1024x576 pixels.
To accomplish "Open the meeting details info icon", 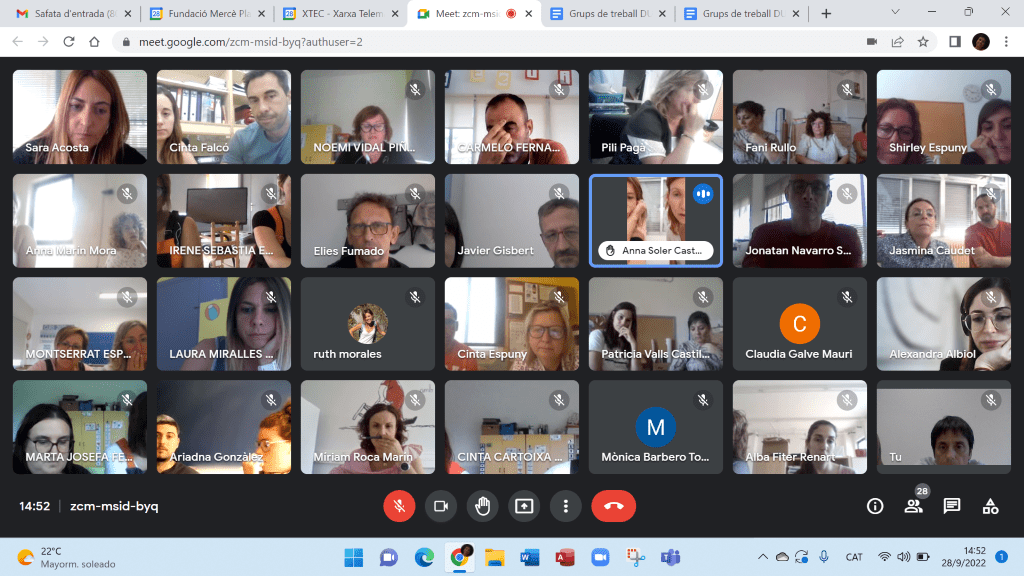I will tap(875, 506).
